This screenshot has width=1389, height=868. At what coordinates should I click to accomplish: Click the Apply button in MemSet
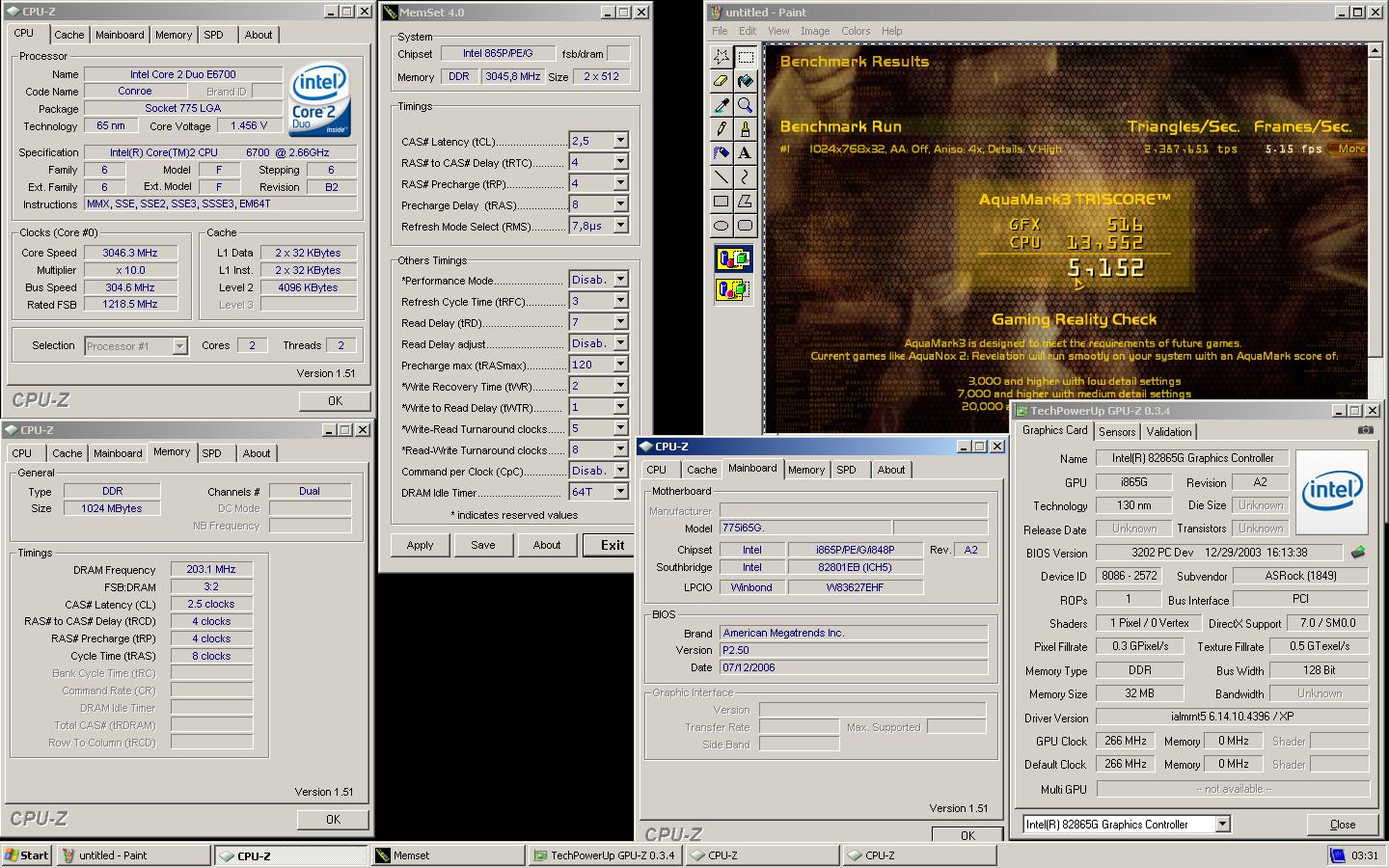(420, 545)
